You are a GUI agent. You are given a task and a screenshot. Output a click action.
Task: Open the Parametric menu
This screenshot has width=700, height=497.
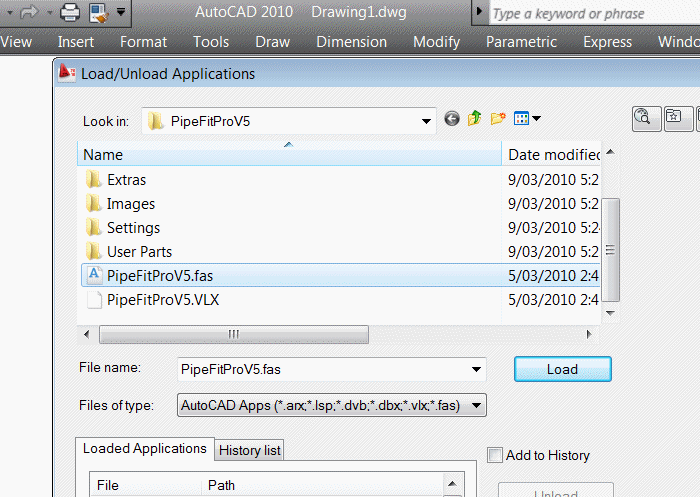click(x=521, y=42)
